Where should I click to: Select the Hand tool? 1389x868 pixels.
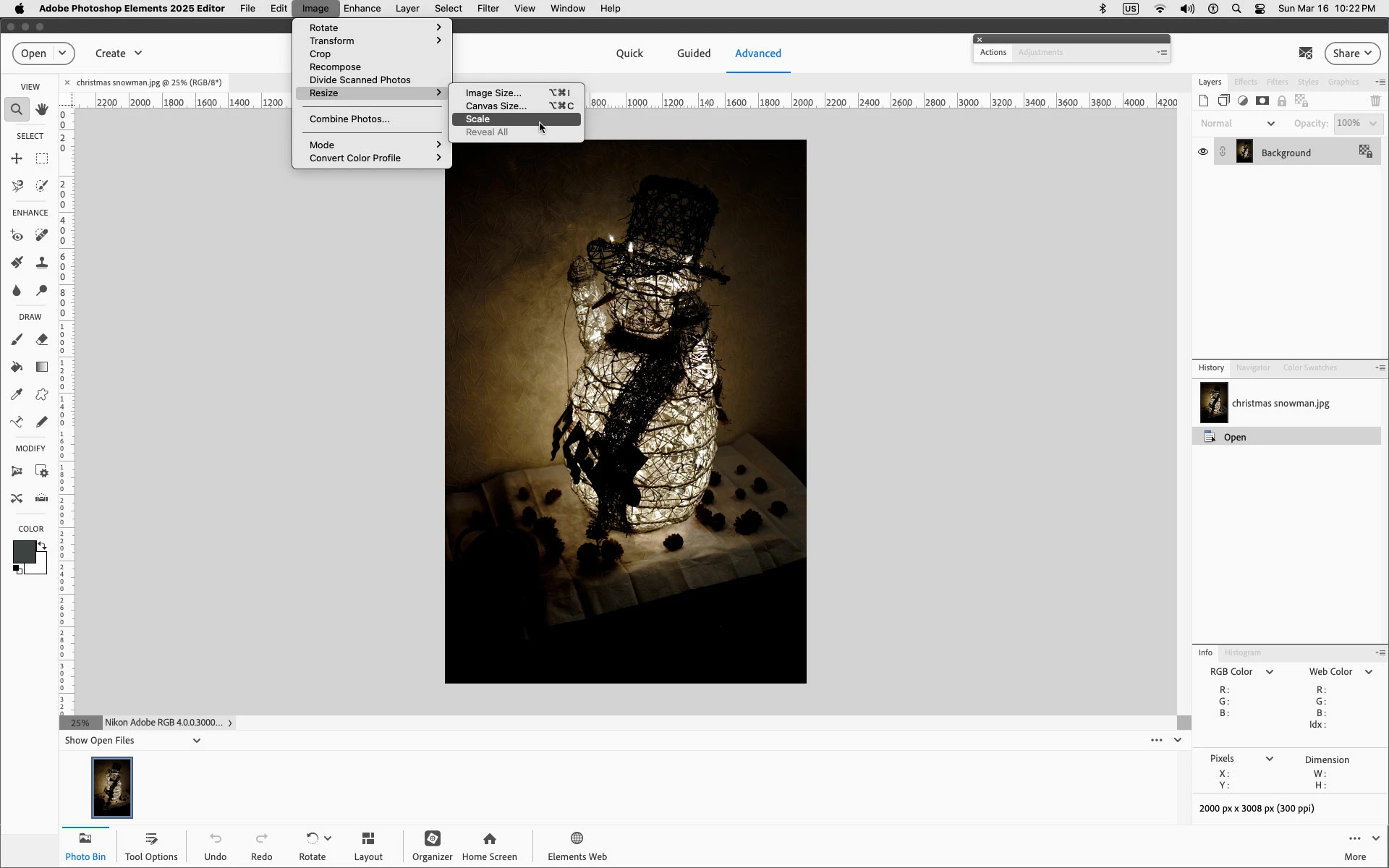coord(42,109)
